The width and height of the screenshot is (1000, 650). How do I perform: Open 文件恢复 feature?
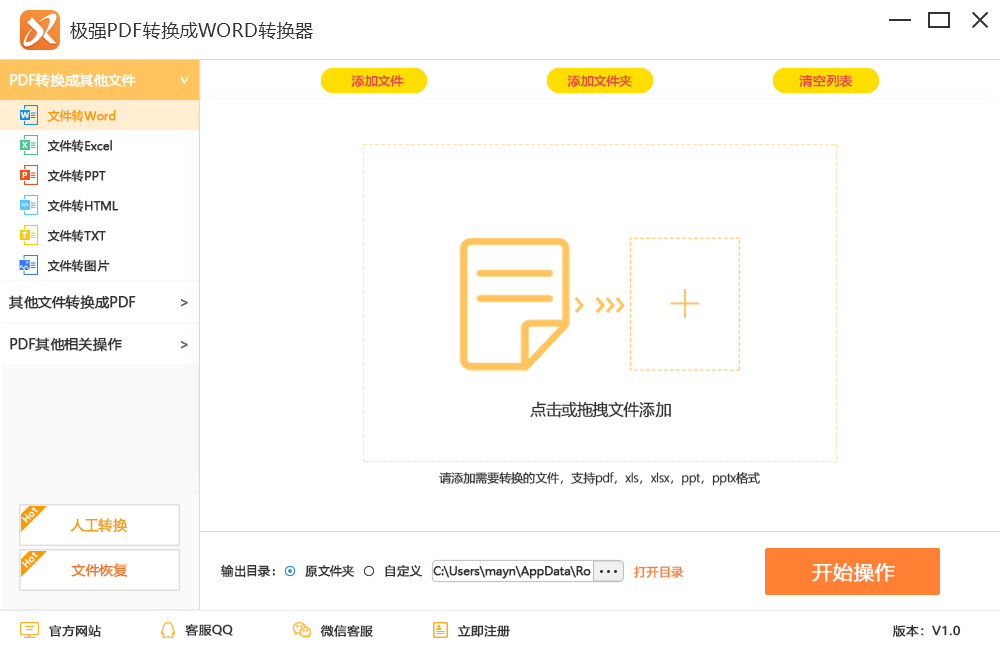pyautogui.click(x=99, y=570)
